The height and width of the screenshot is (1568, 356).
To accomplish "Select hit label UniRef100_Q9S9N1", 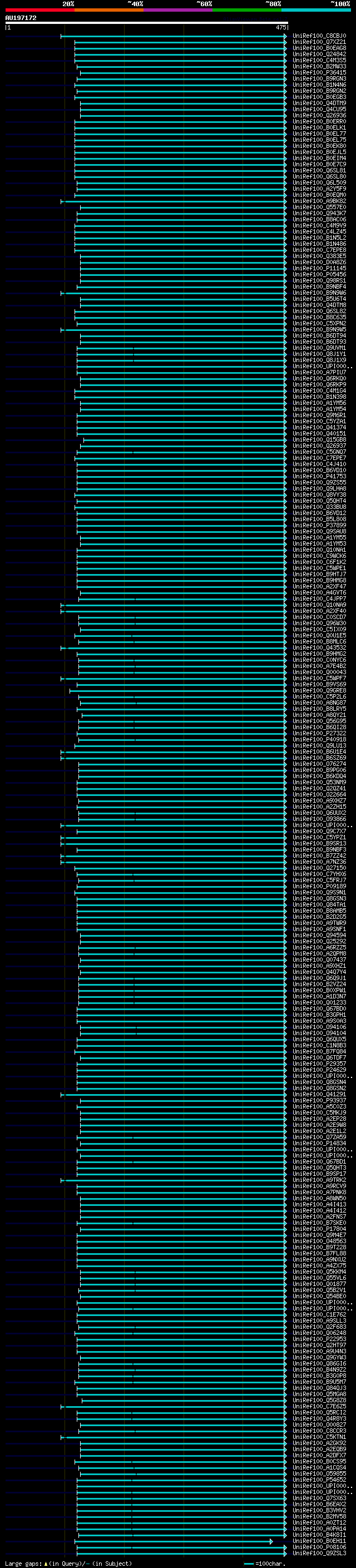I will coord(319,892).
